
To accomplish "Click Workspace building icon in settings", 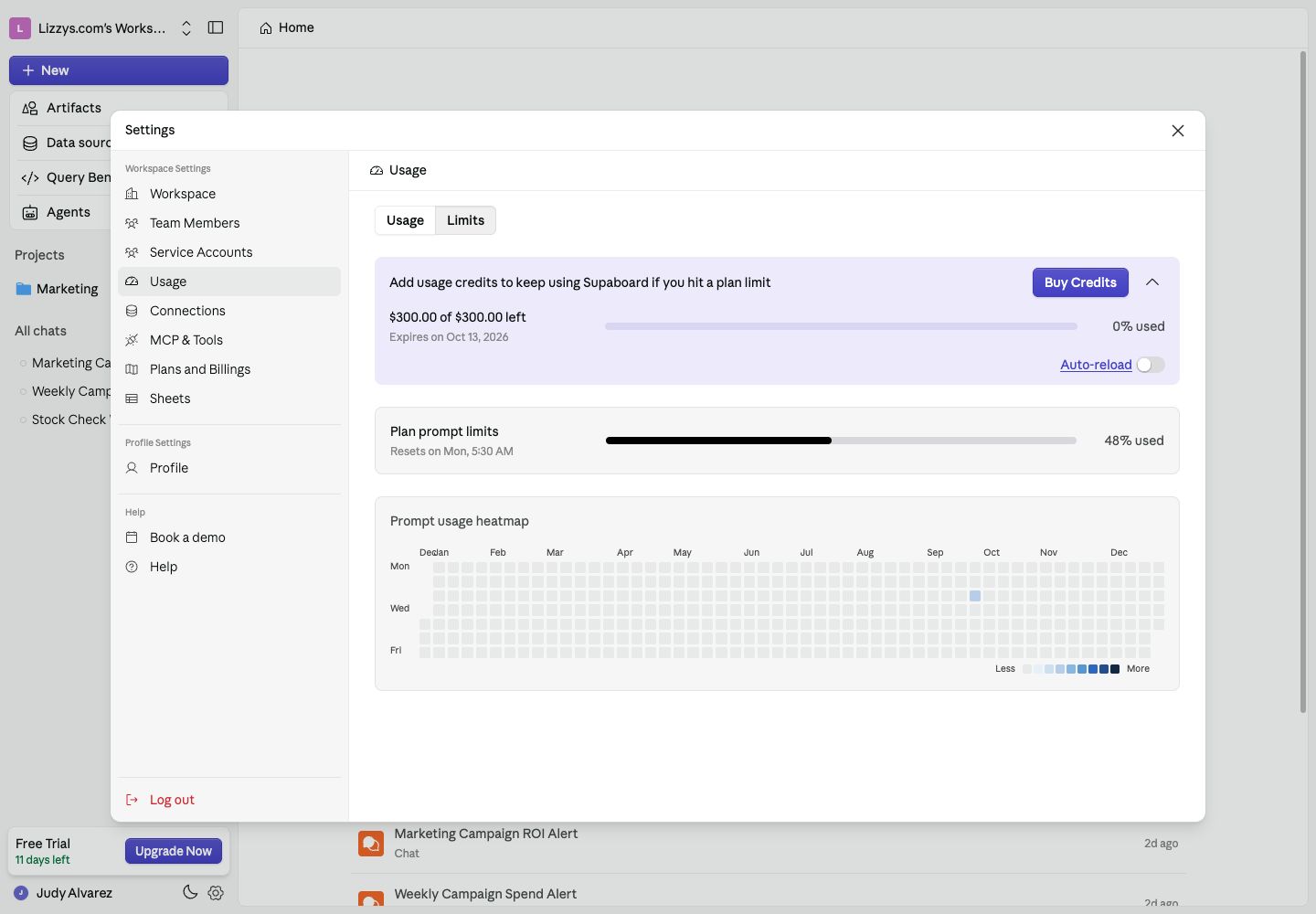I will tap(132, 194).
